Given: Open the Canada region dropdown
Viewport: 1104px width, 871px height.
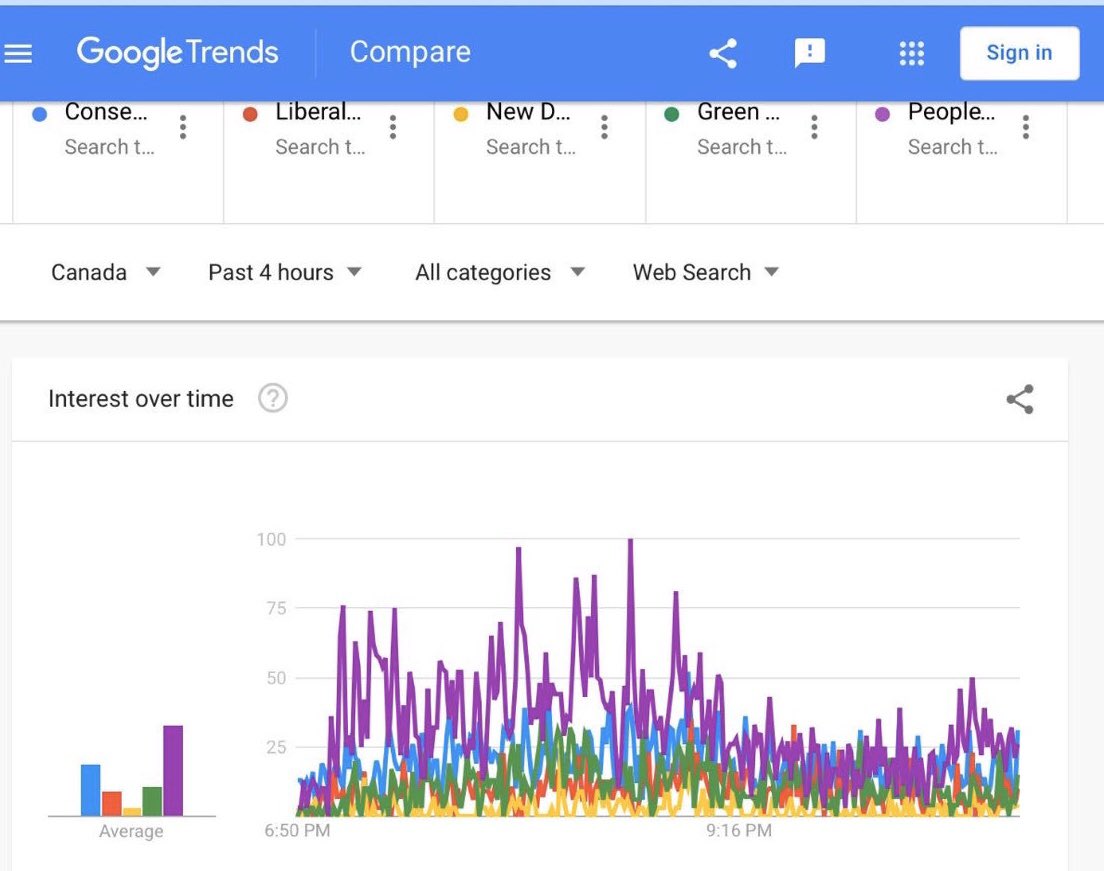Looking at the screenshot, I should click(x=106, y=272).
